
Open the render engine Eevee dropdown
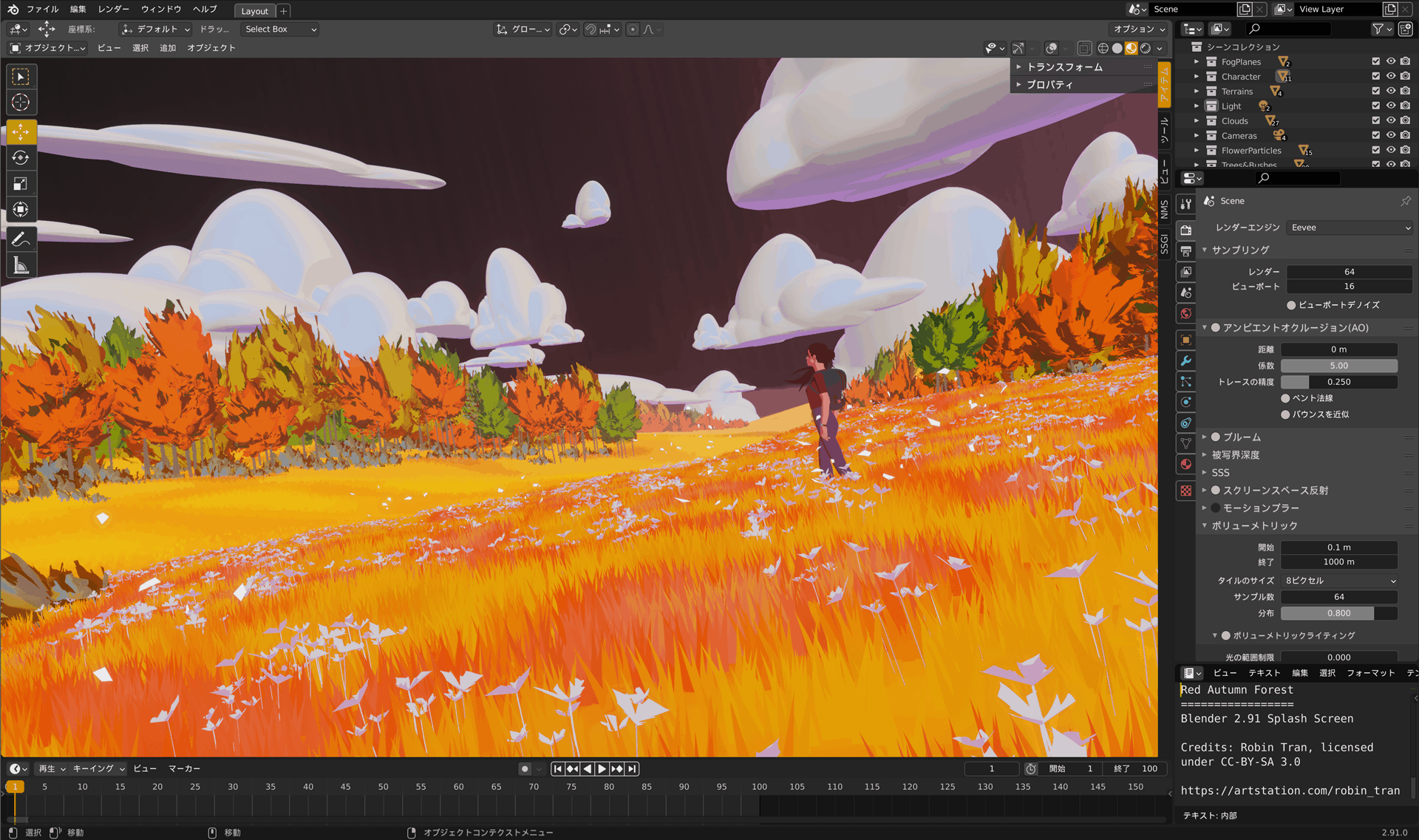1350,228
